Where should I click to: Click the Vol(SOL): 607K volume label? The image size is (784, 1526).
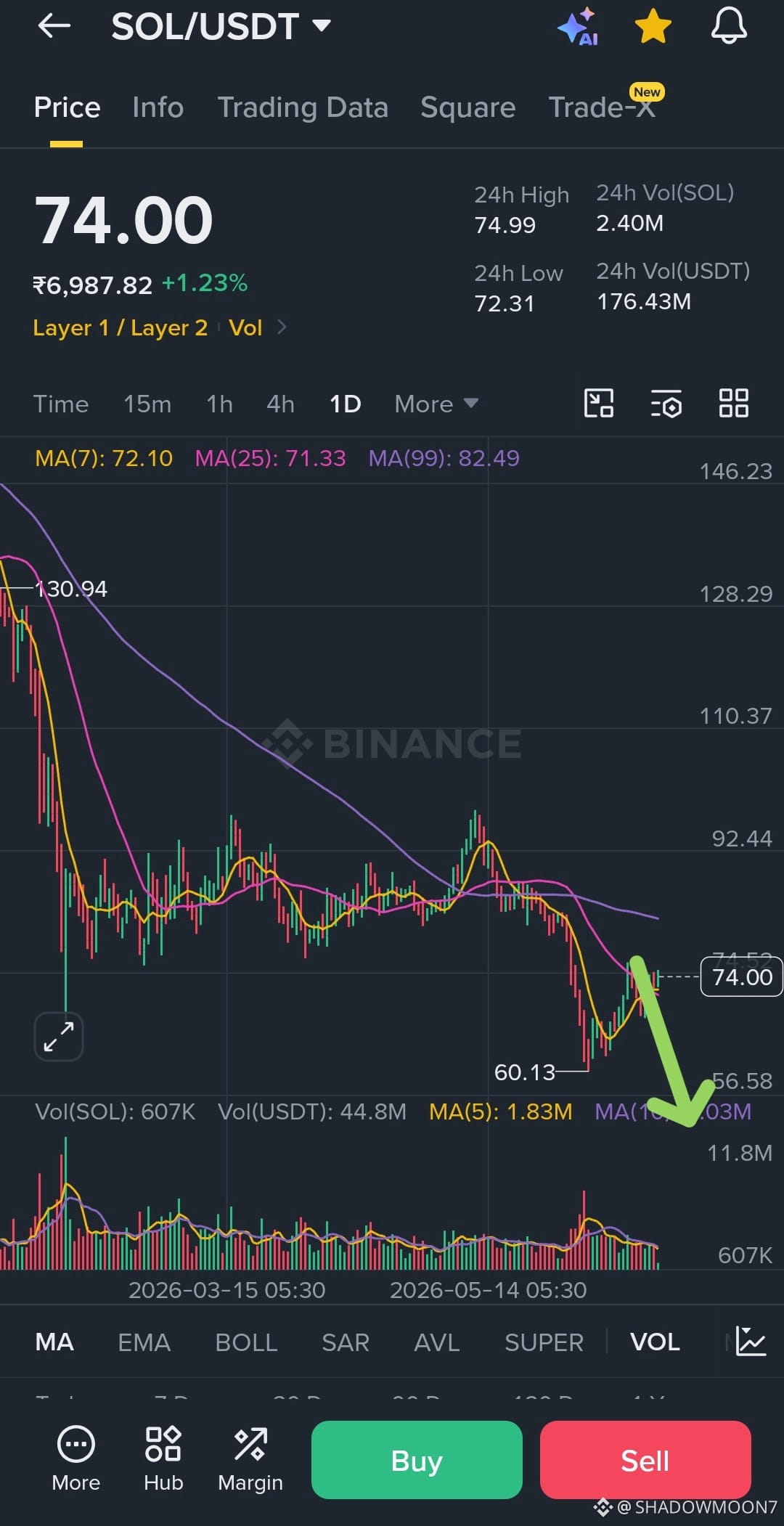[x=115, y=1112]
